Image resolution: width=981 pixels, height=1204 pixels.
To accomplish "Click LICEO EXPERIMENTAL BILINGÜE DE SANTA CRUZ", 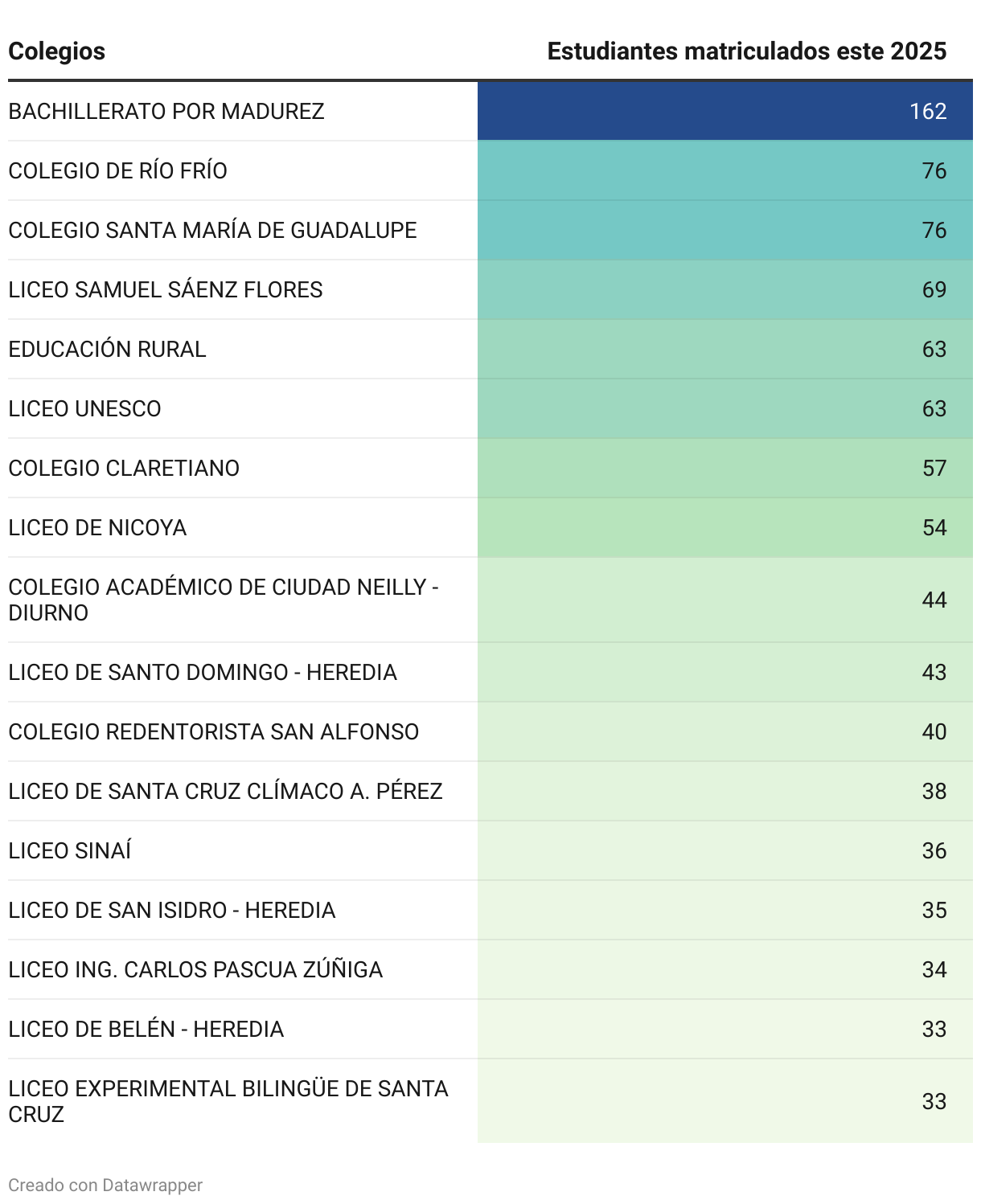I will [x=228, y=1101].
